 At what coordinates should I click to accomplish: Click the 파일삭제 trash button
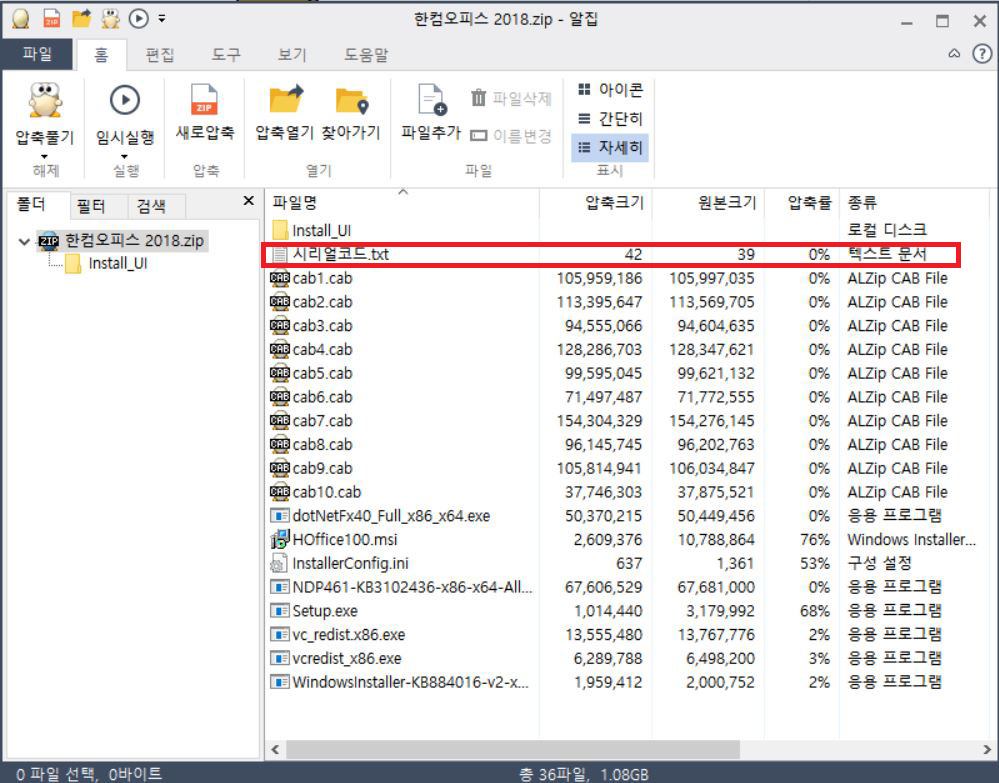[511, 98]
